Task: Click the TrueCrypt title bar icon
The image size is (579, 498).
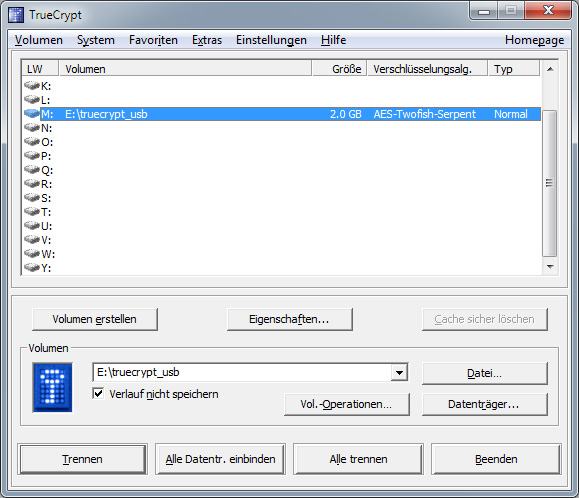Action: 16,15
